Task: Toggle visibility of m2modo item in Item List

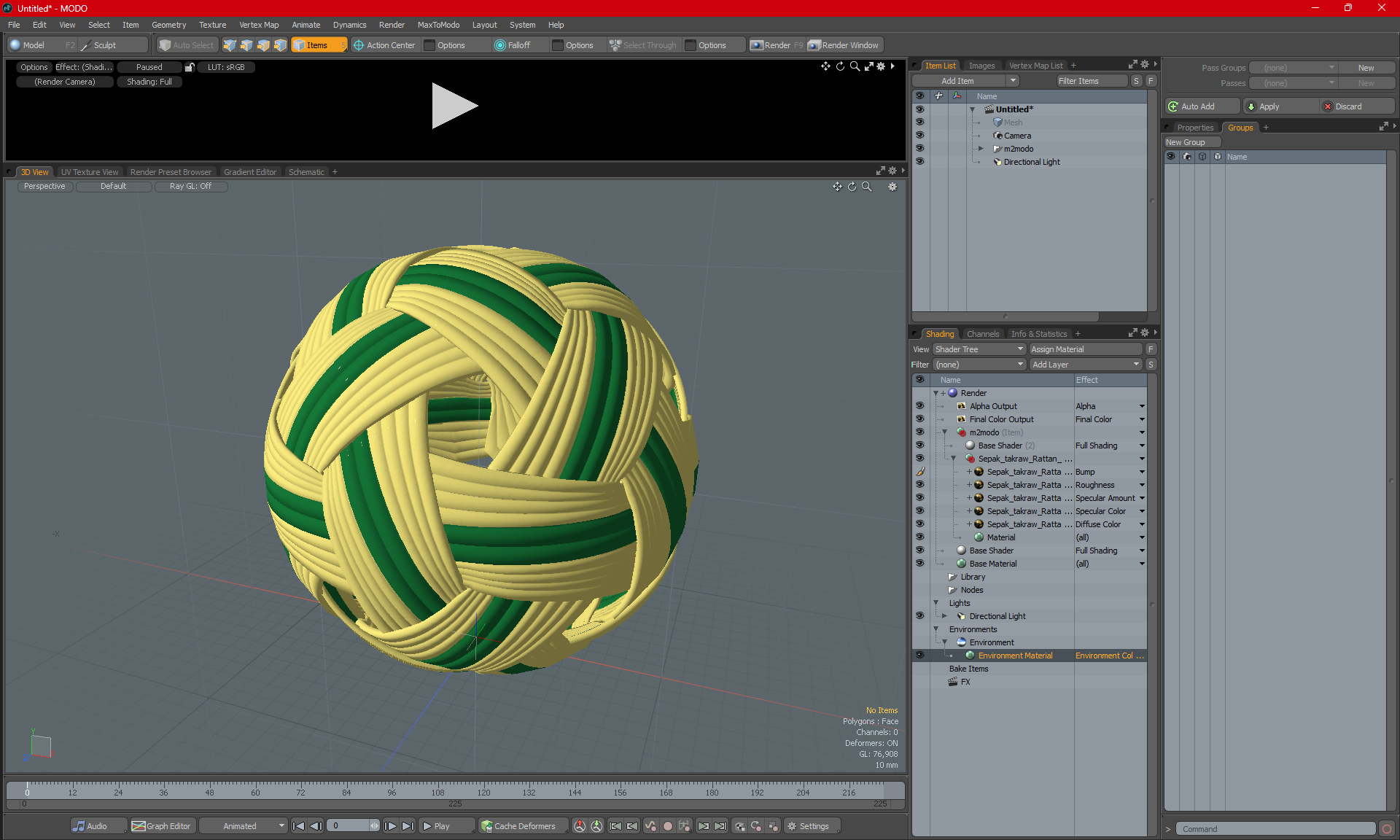Action: click(x=919, y=148)
